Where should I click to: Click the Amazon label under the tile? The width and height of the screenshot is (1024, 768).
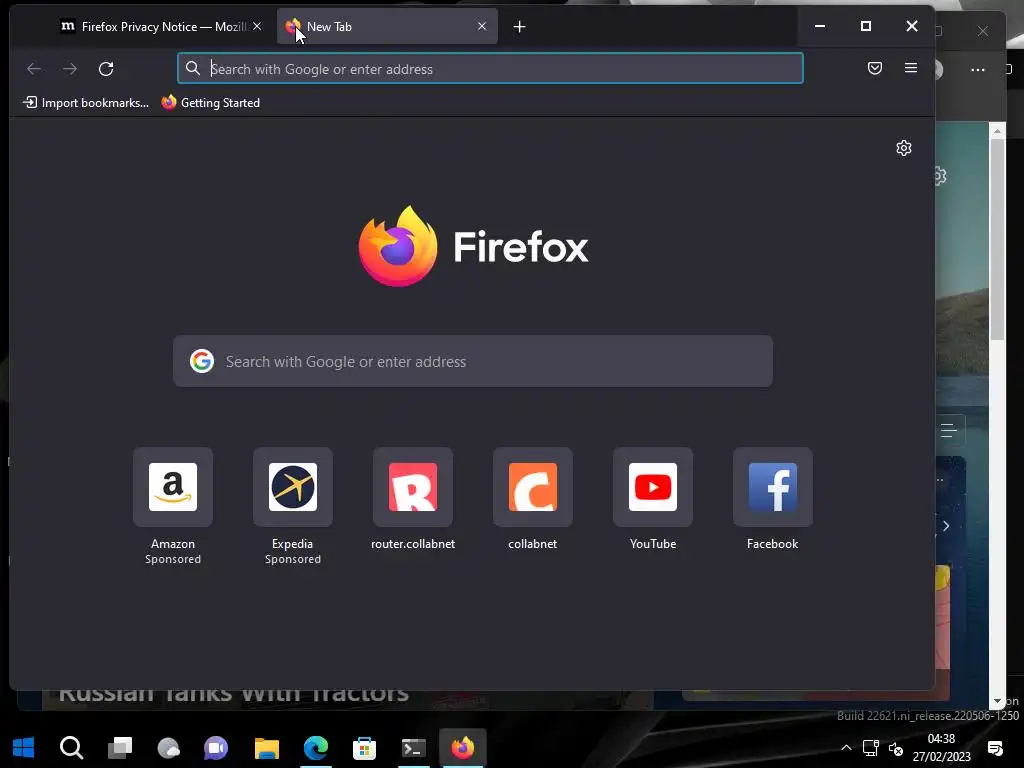173,544
